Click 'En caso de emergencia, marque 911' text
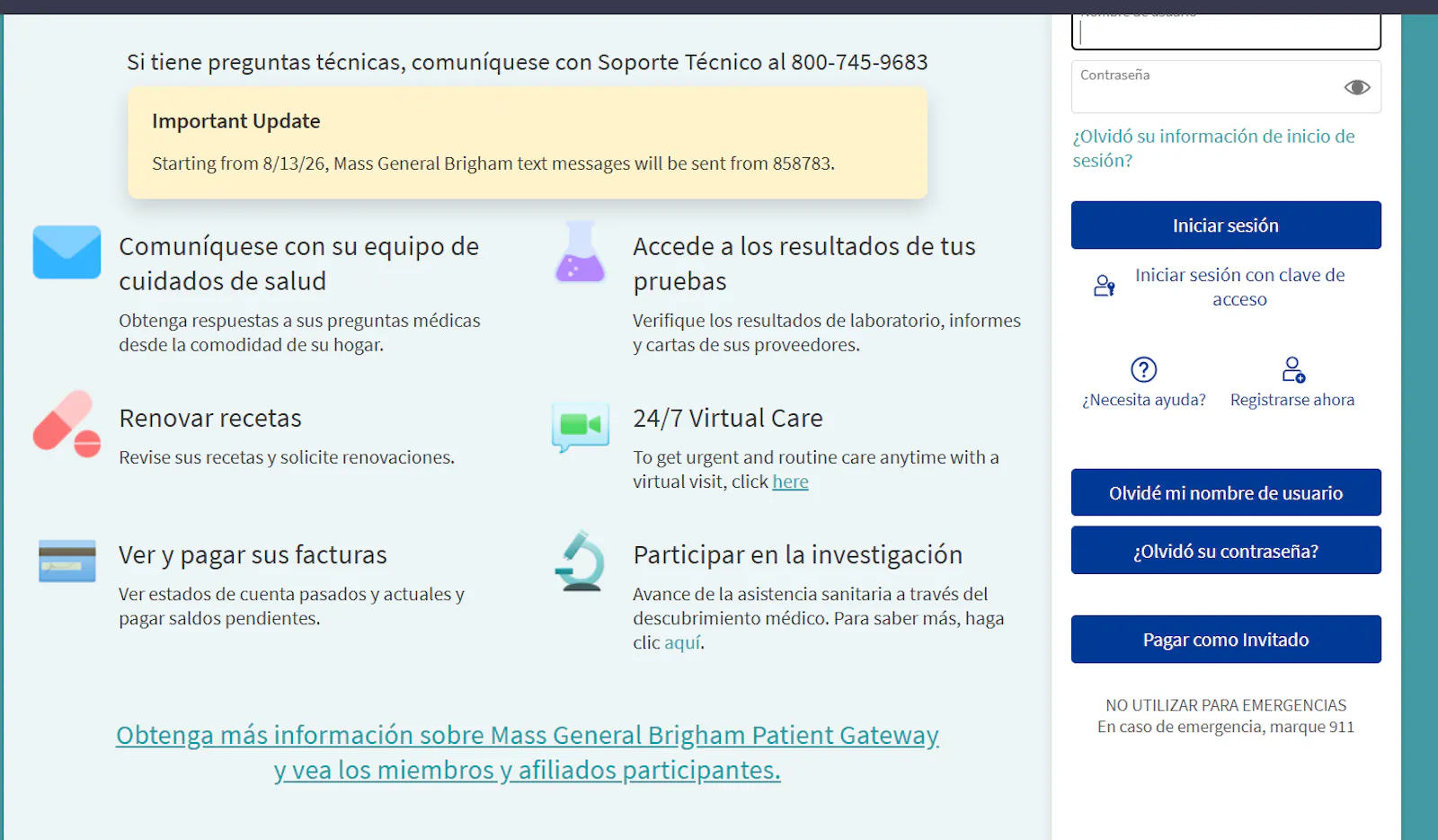 click(x=1226, y=727)
